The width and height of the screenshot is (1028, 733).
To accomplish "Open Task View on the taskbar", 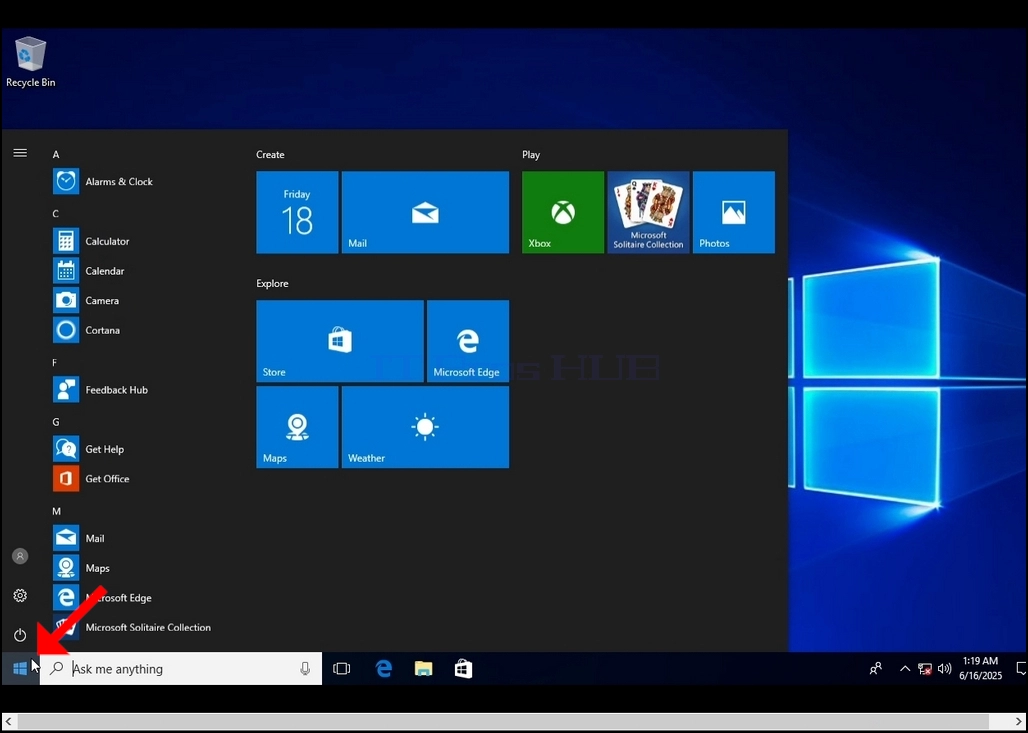I will (342, 669).
